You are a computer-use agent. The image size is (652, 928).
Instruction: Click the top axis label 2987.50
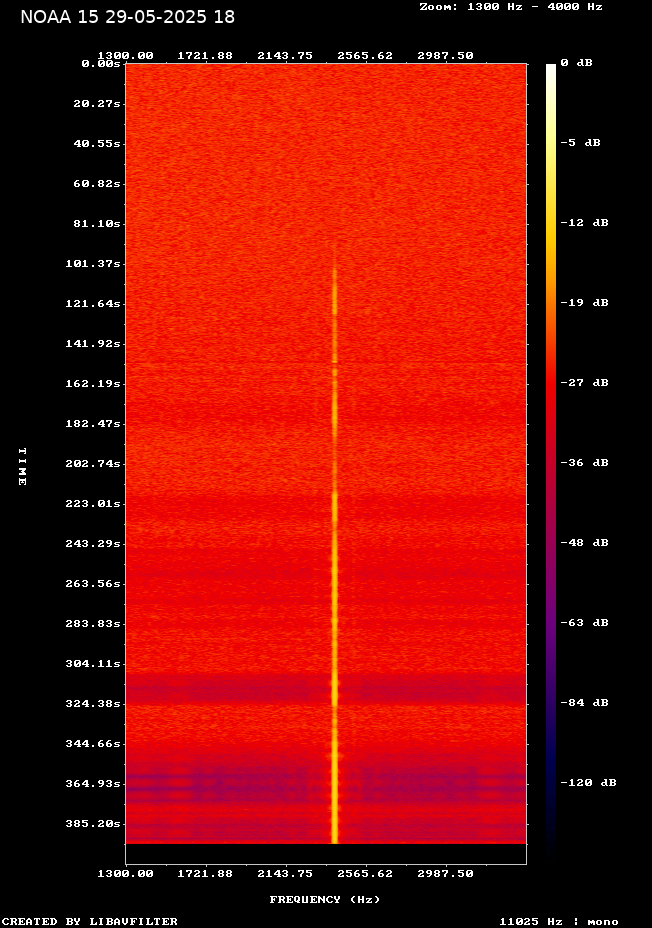[x=446, y=56]
